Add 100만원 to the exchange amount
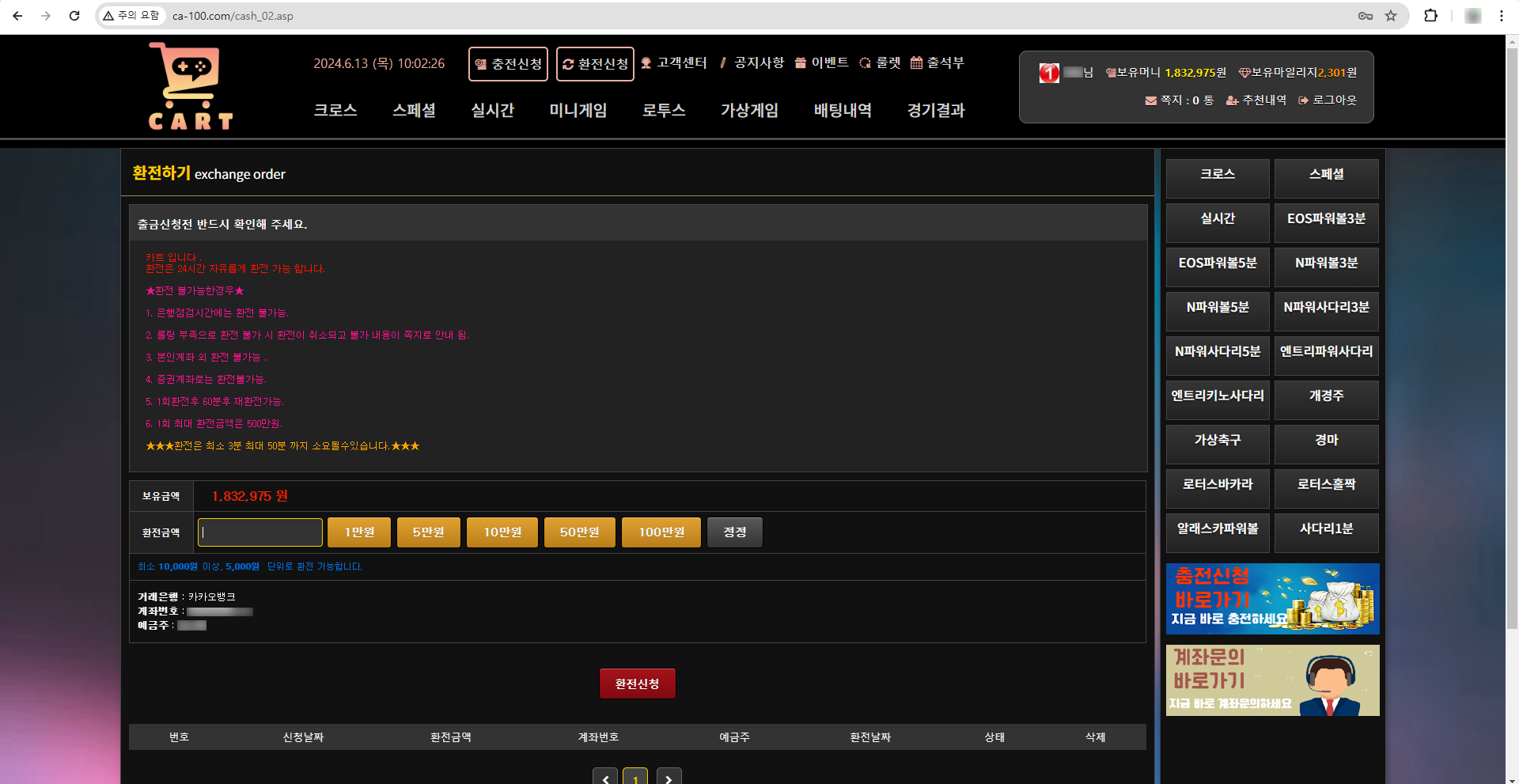 tap(661, 532)
